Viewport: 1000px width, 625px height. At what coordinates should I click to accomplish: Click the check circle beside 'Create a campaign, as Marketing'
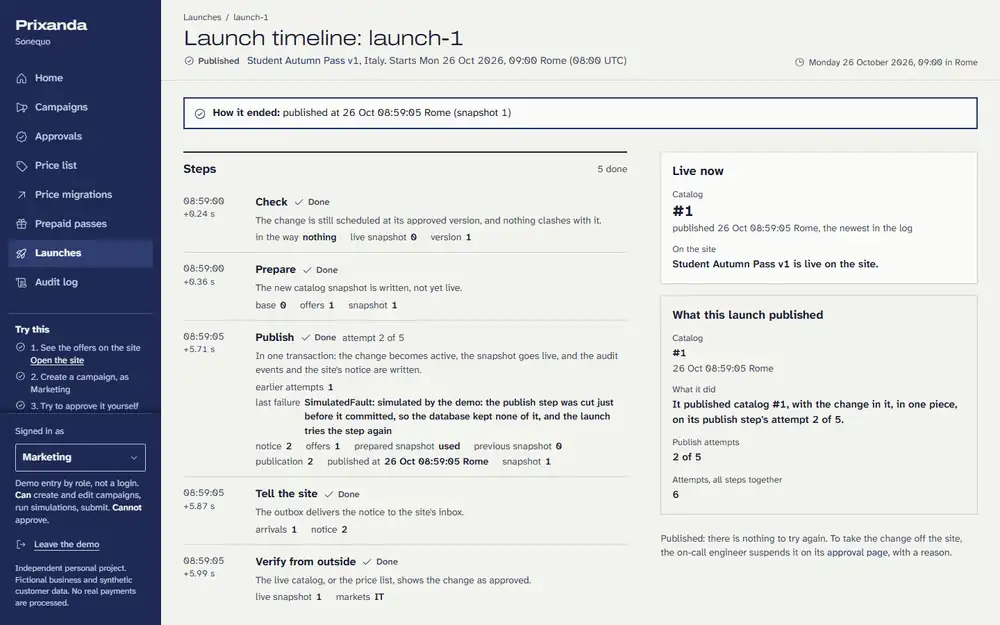click(x=20, y=376)
